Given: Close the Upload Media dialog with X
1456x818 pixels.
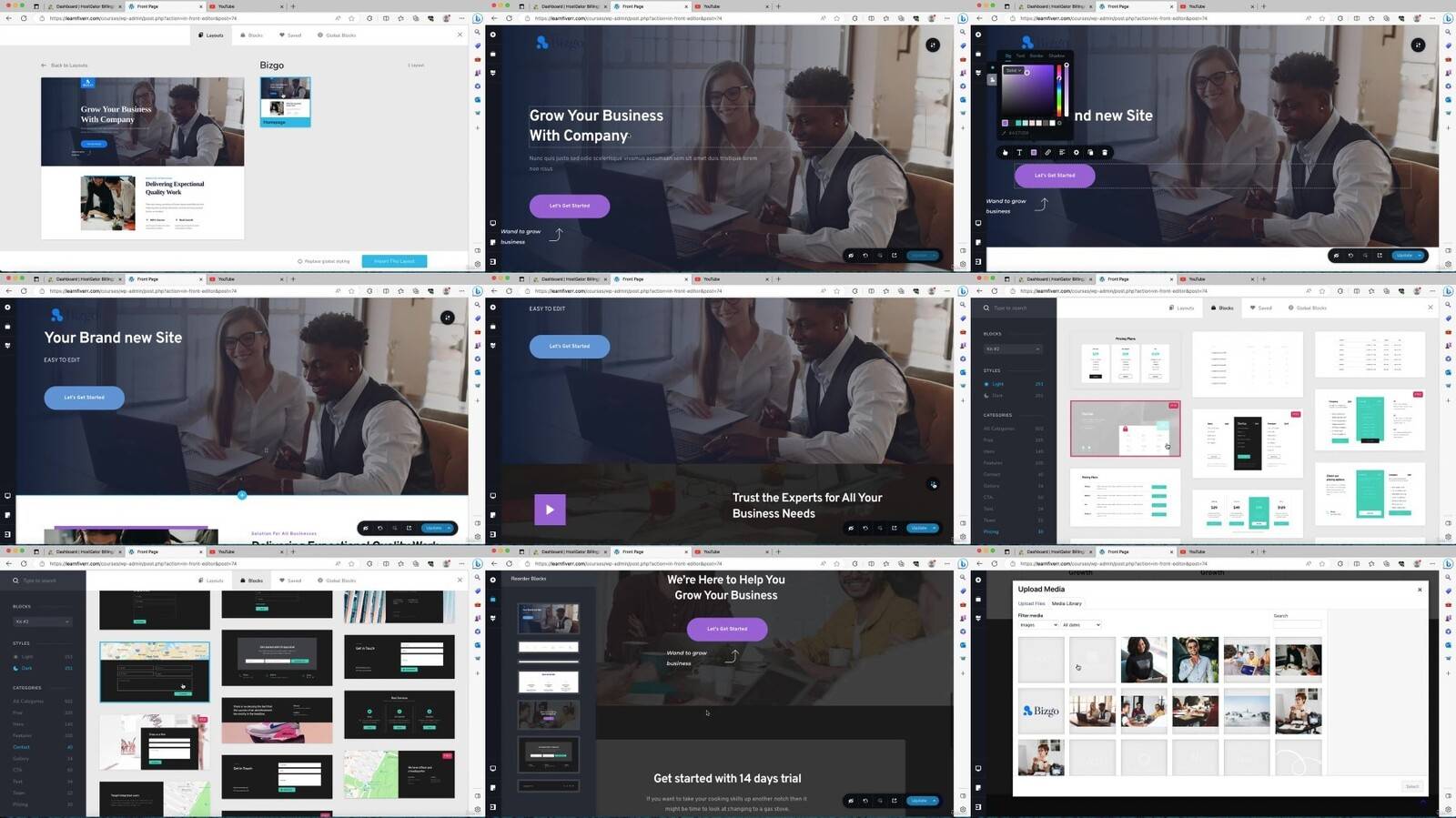Looking at the screenshot, I should tap(1420, 590).
